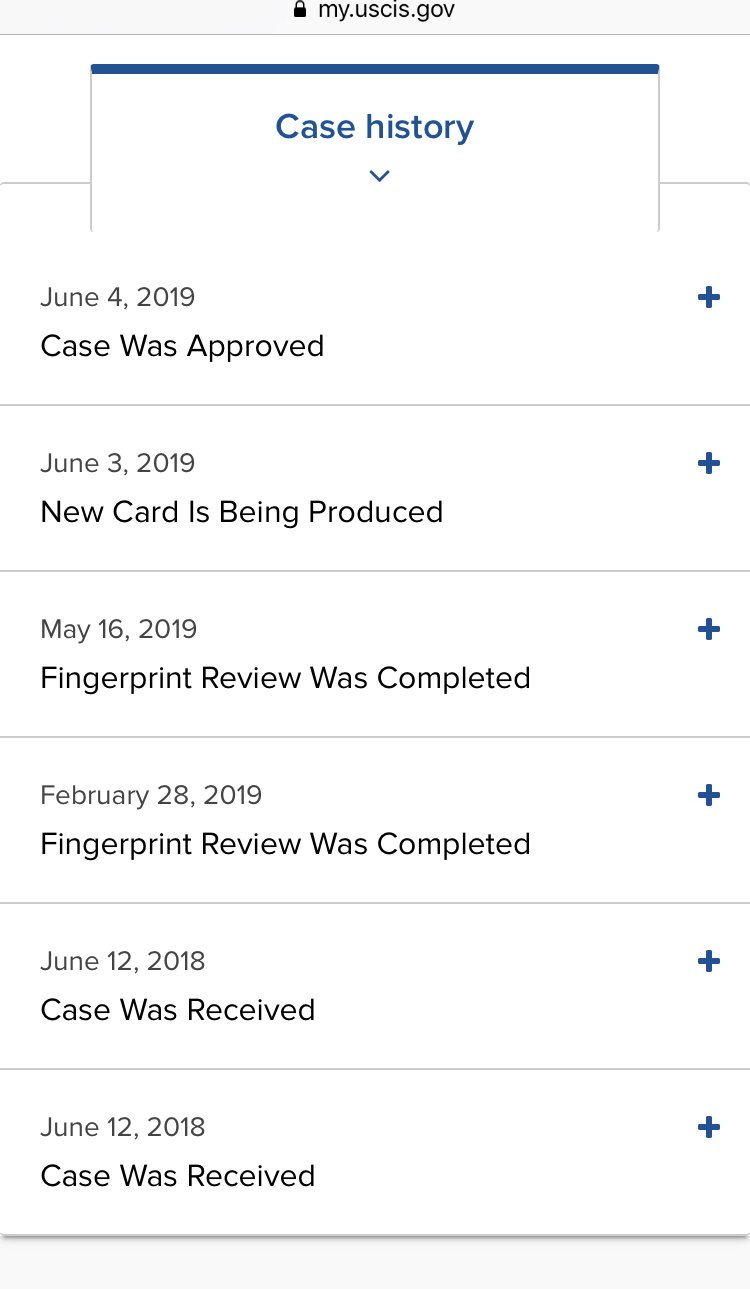Open the Case Was Approved status text

tap(182, 346)
